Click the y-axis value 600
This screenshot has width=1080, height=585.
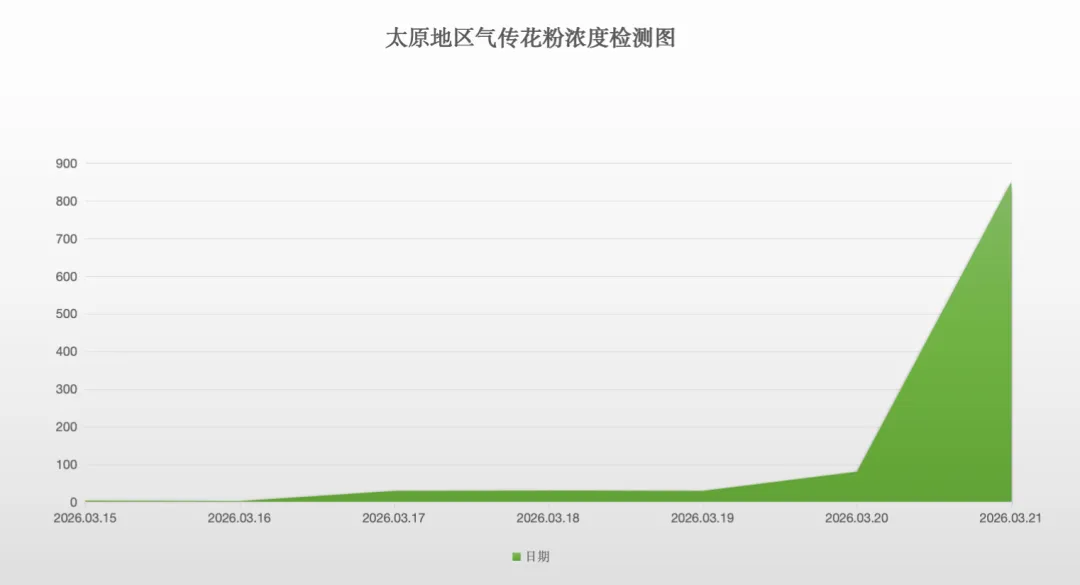tap(66, 277)
